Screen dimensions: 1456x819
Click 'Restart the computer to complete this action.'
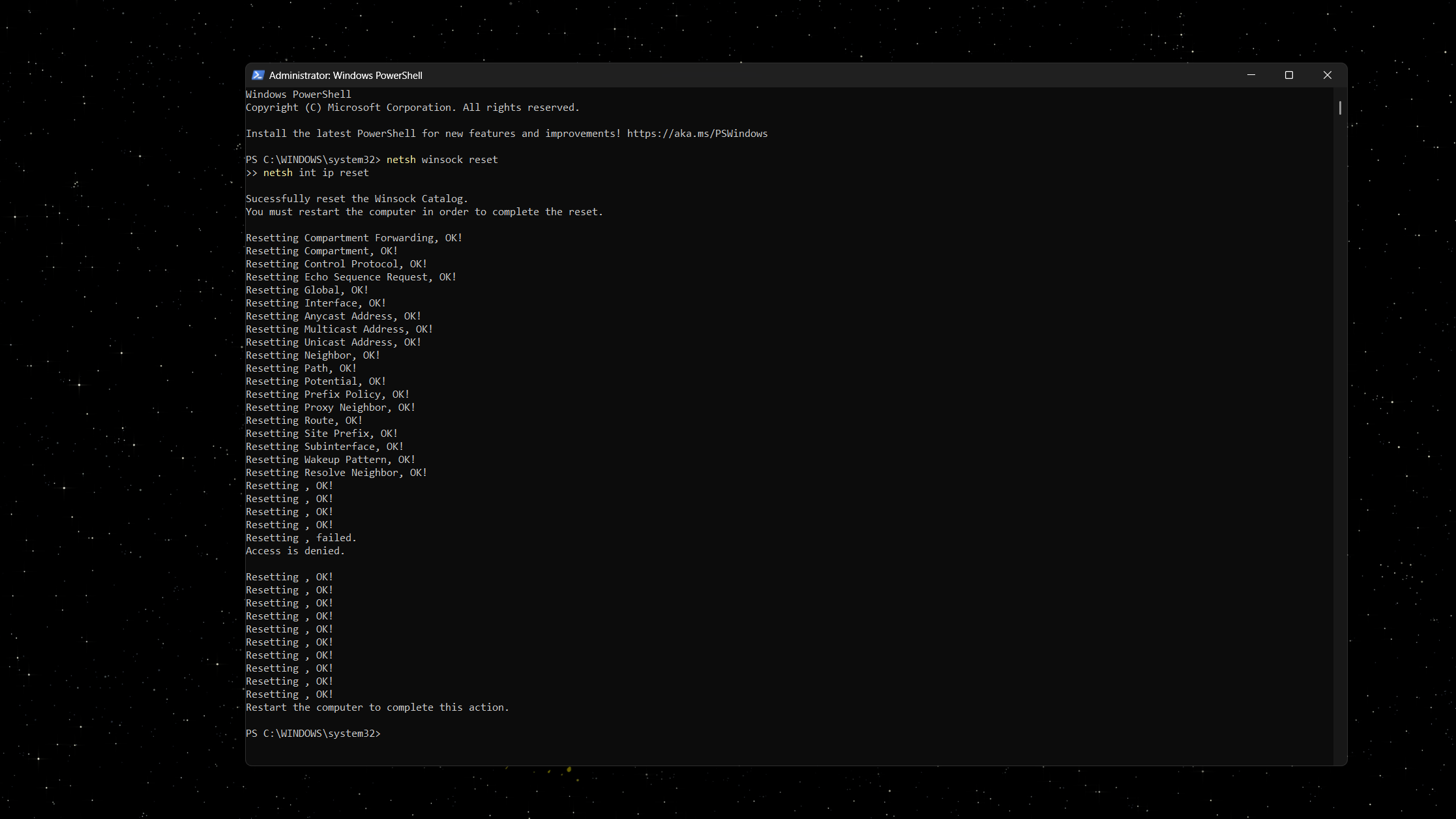[x=378, y=707]
